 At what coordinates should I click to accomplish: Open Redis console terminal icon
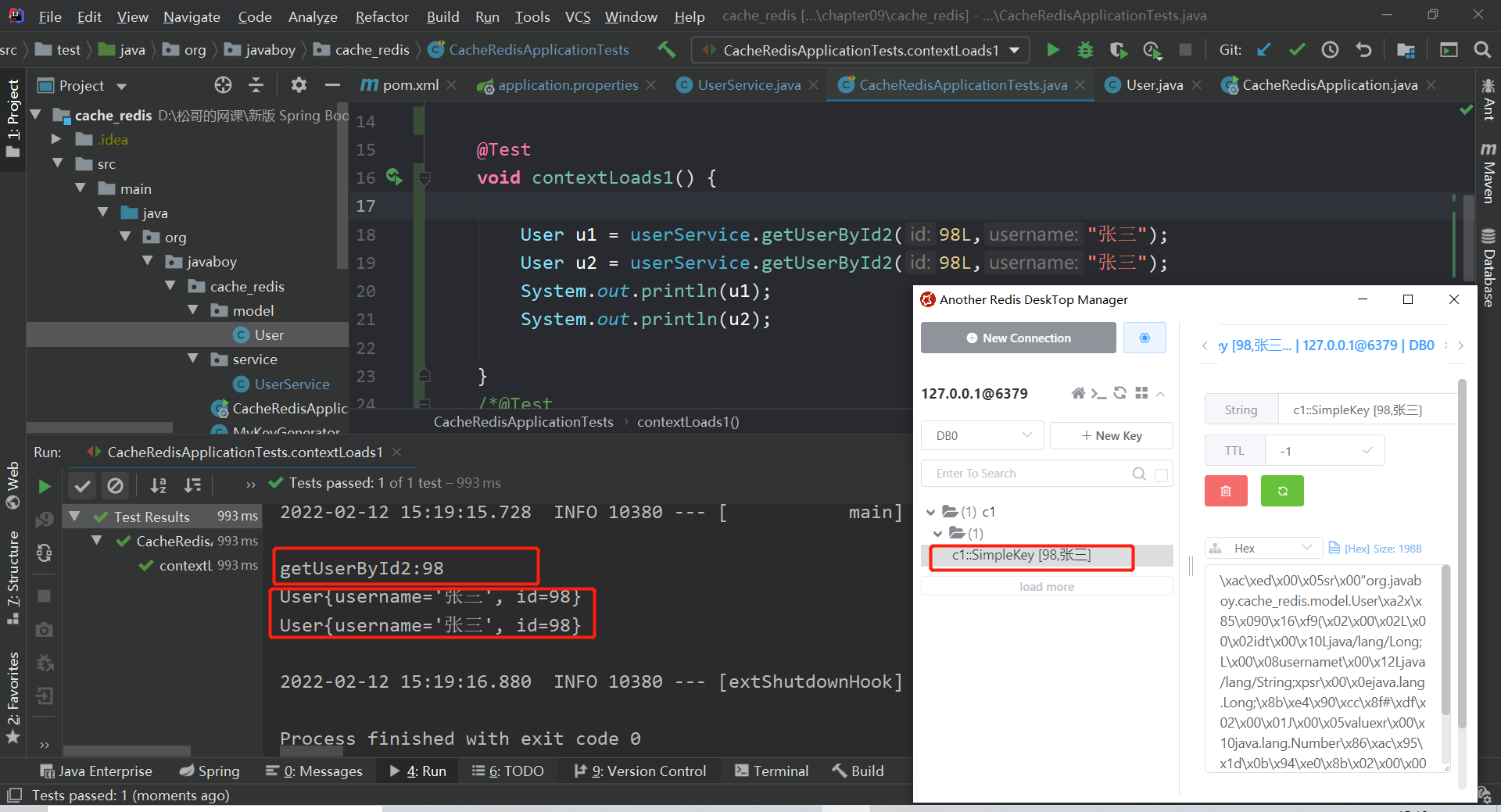coord(1098,393)
